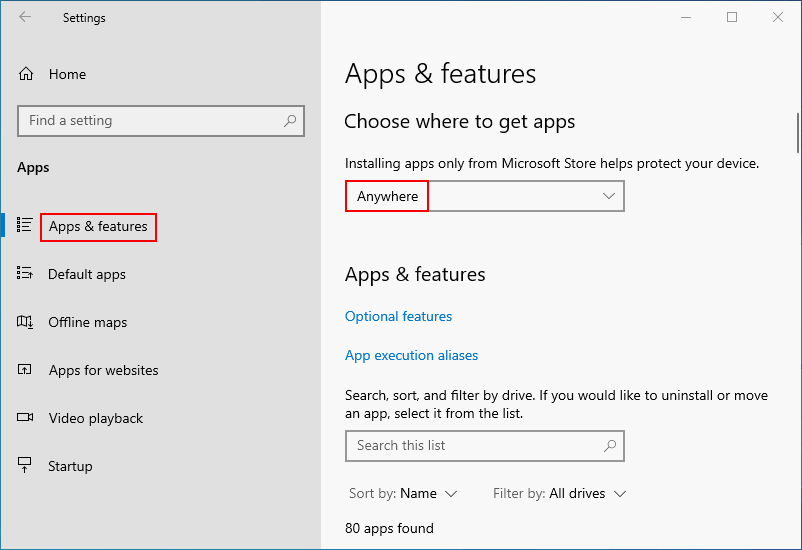Click the Find a setting search box
Screen dimensions: 802x550
150,121
